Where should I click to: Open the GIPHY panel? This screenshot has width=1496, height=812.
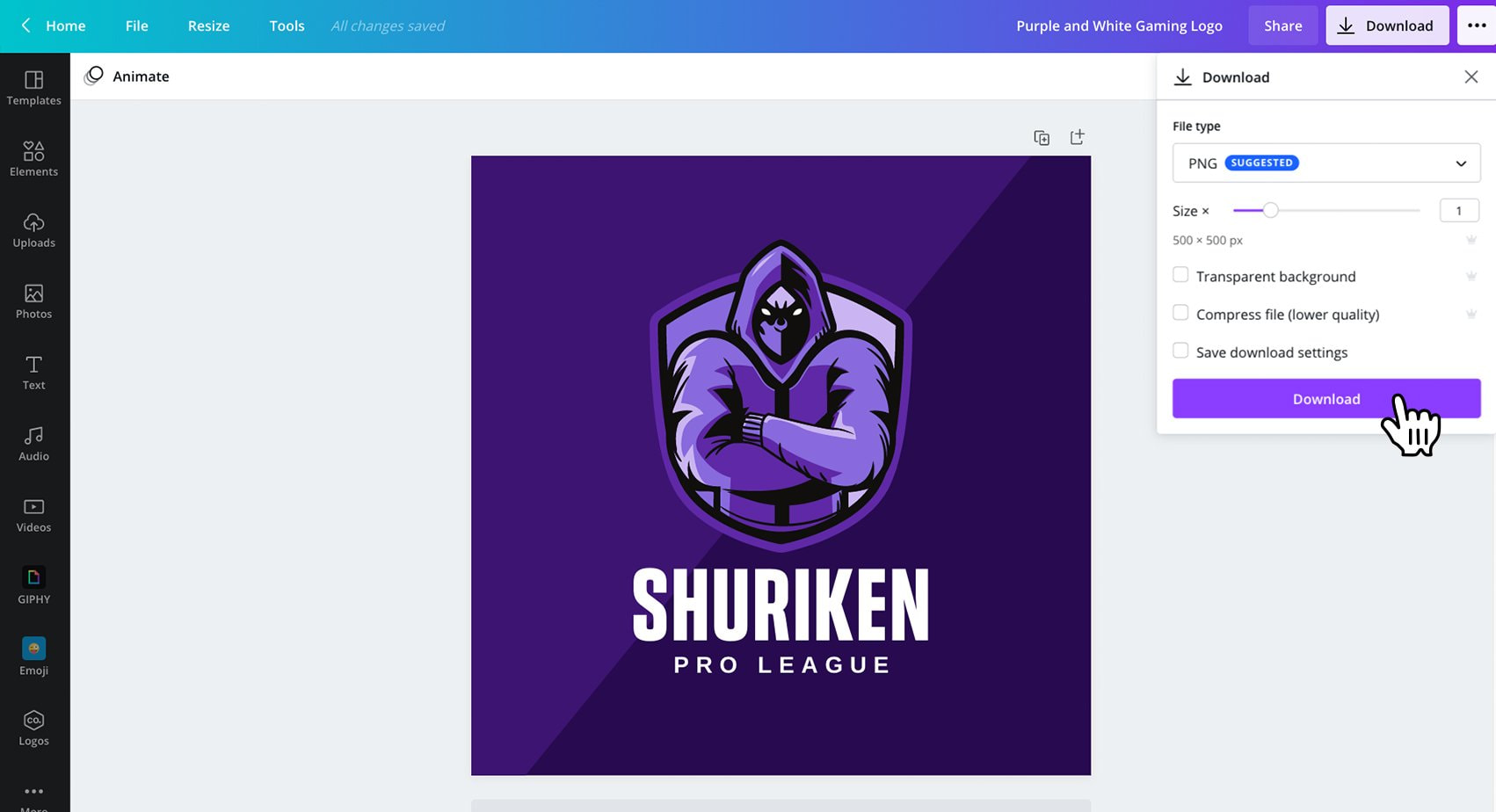click(33, 584)
